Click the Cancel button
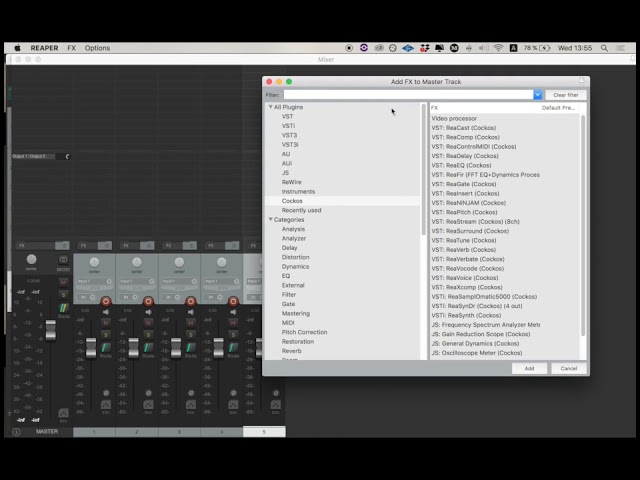 pos(569,368)
